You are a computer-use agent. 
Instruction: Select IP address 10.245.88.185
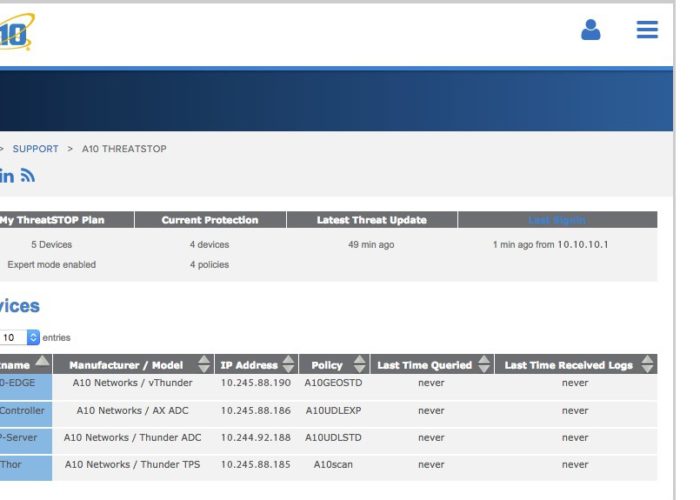coord(256,464)
